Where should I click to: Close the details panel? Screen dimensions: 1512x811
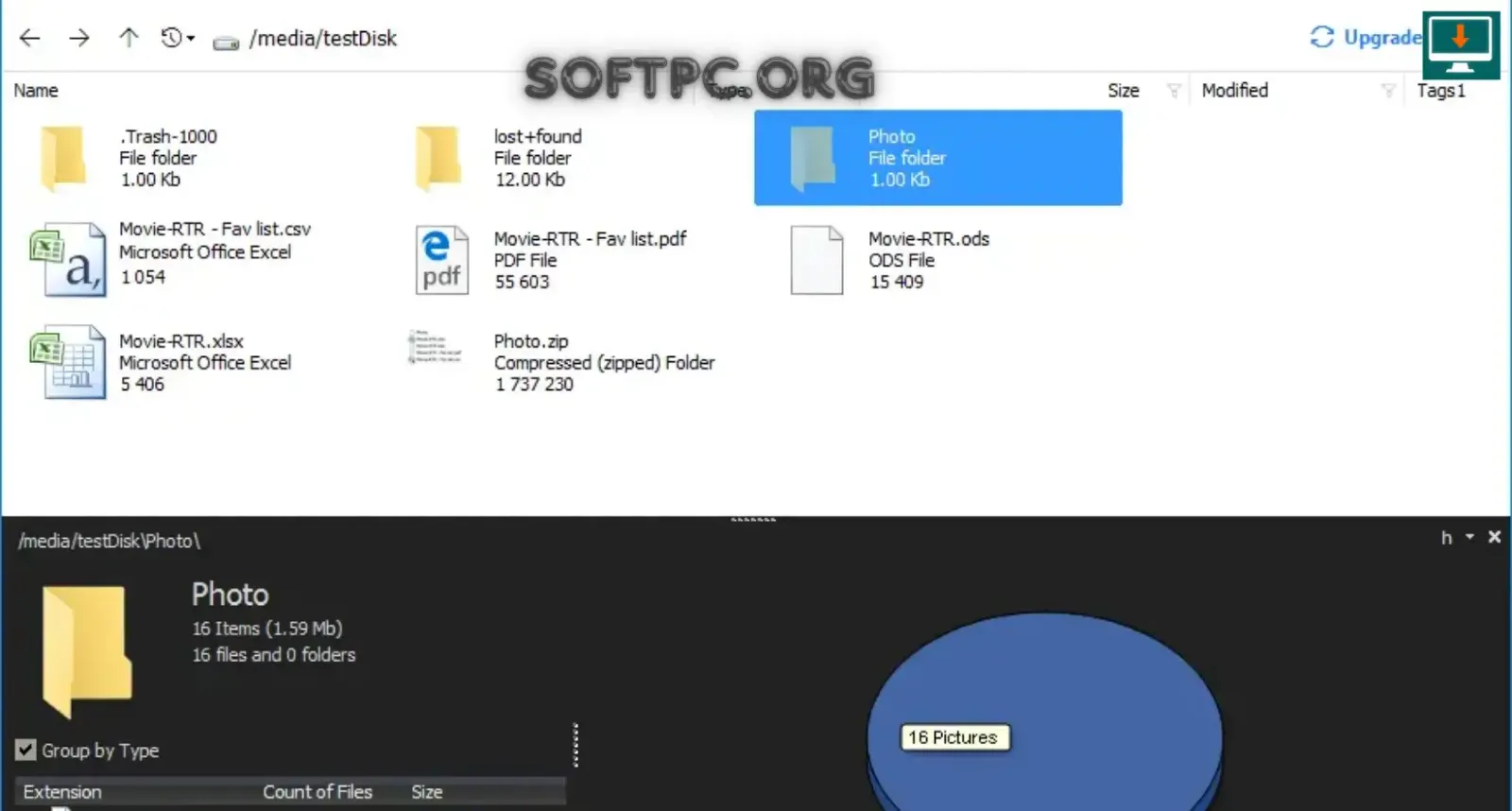click(1494, 537)
